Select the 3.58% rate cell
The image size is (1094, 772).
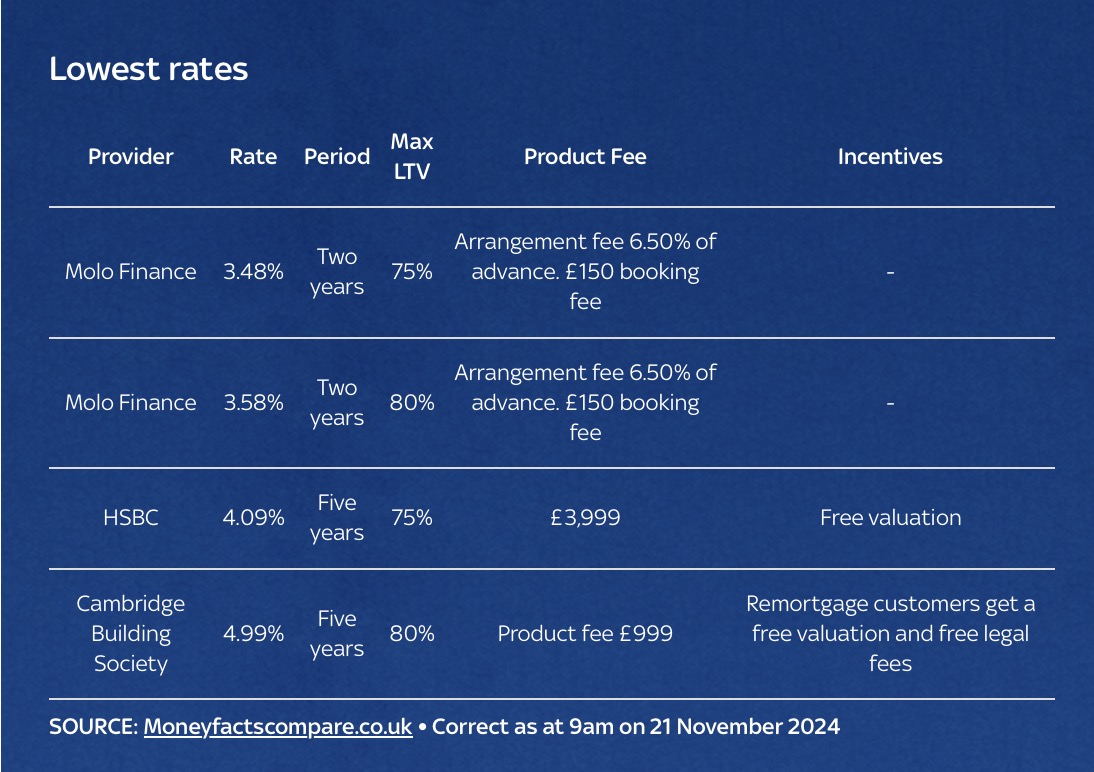253,403
